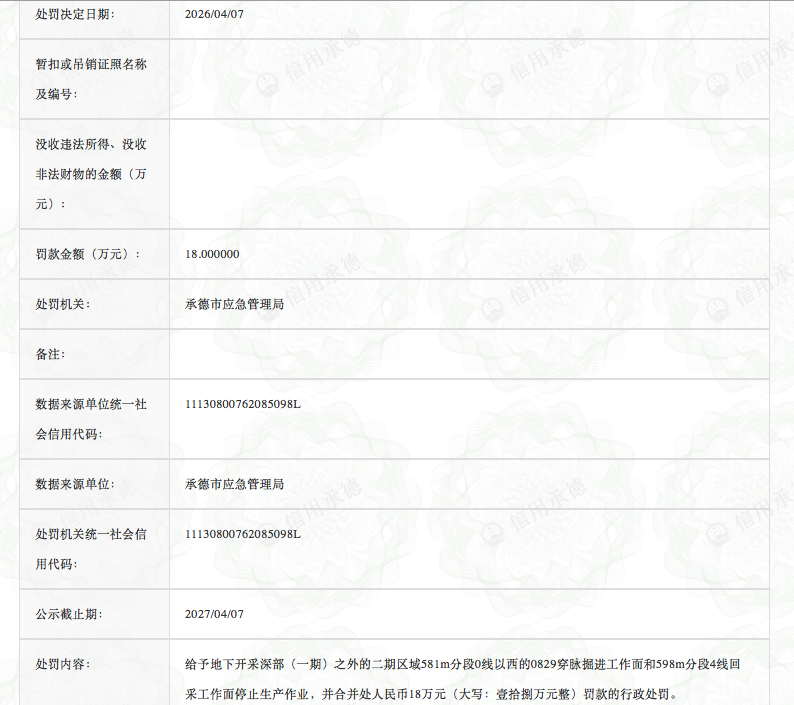
Task: Click the empty value cell beside 备注
Action: tap(468, 354)
